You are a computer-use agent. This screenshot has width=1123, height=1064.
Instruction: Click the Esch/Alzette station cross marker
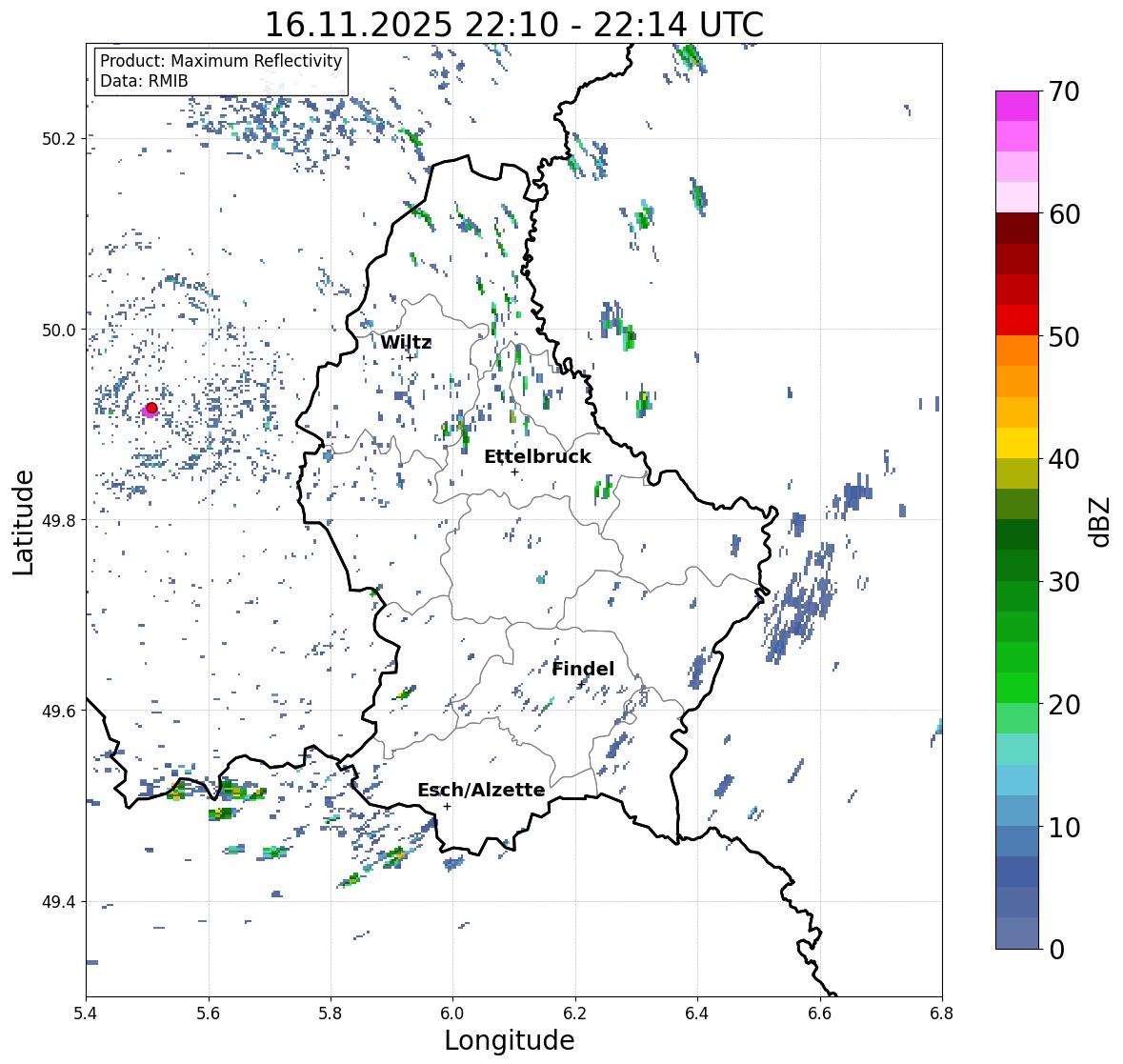point(447,806)
